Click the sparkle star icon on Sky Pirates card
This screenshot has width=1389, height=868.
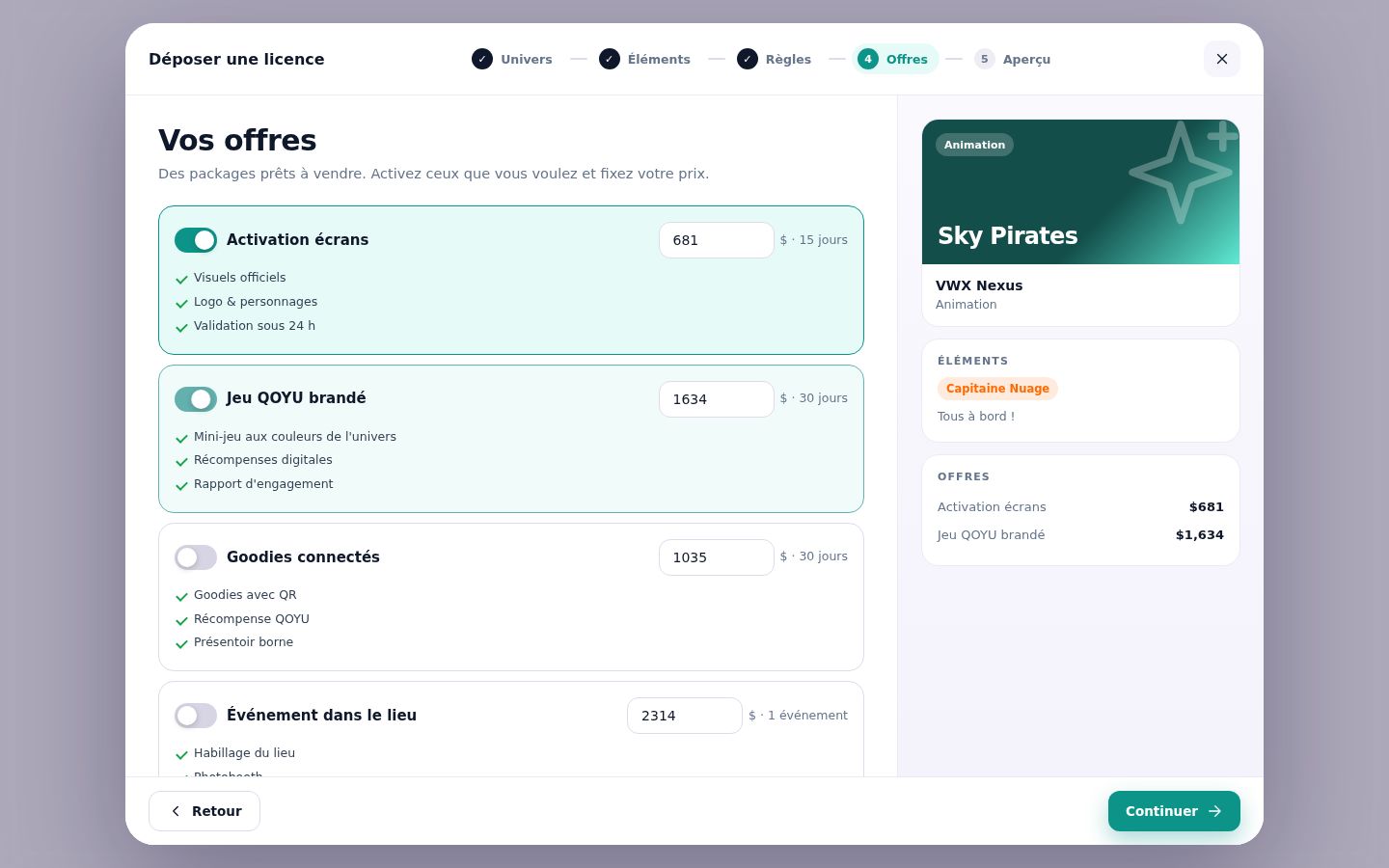tap(1184, 172)
